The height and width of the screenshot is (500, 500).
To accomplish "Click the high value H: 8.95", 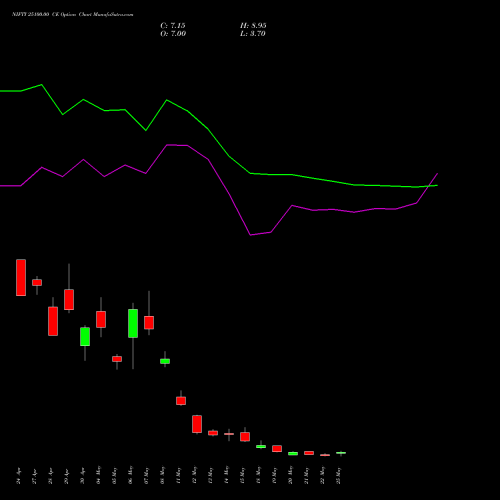I will point(253,26).
